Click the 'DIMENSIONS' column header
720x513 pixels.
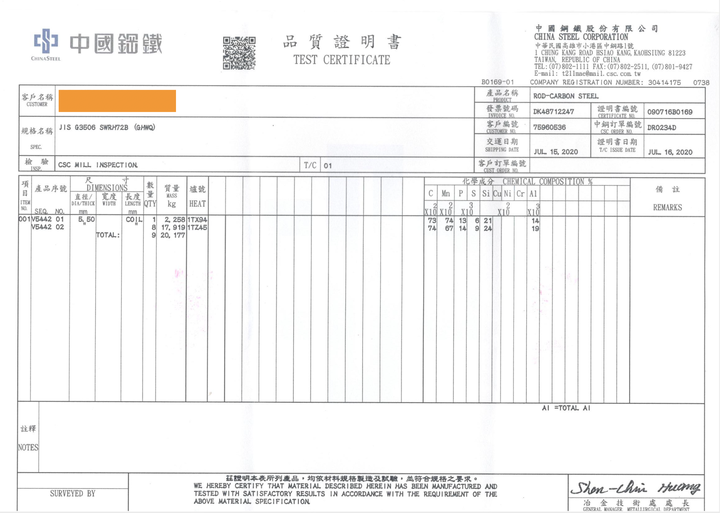tap(107, 187)
